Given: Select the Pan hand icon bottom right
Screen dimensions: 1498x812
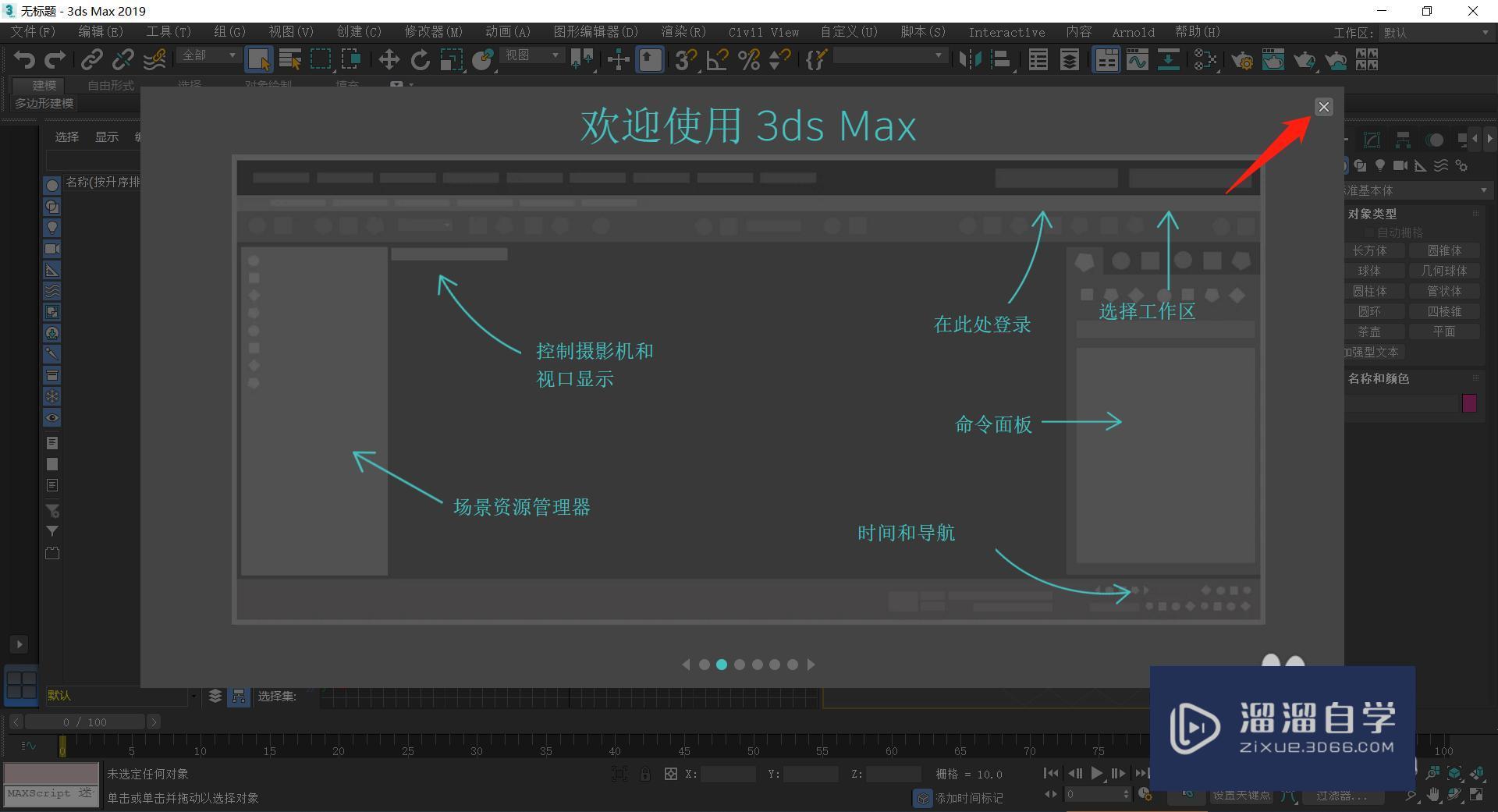Looking at the screenshot, I should click(1433, 794).
